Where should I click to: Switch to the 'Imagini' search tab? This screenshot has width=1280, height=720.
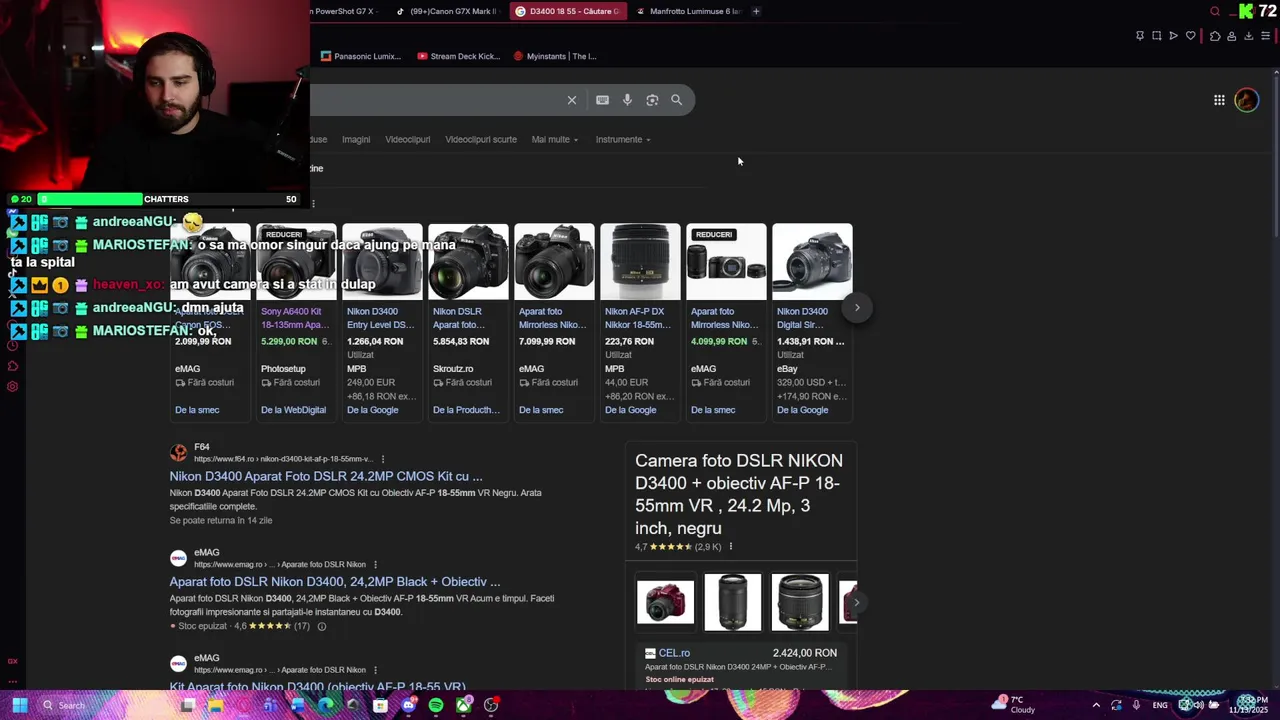pos(356,140)
